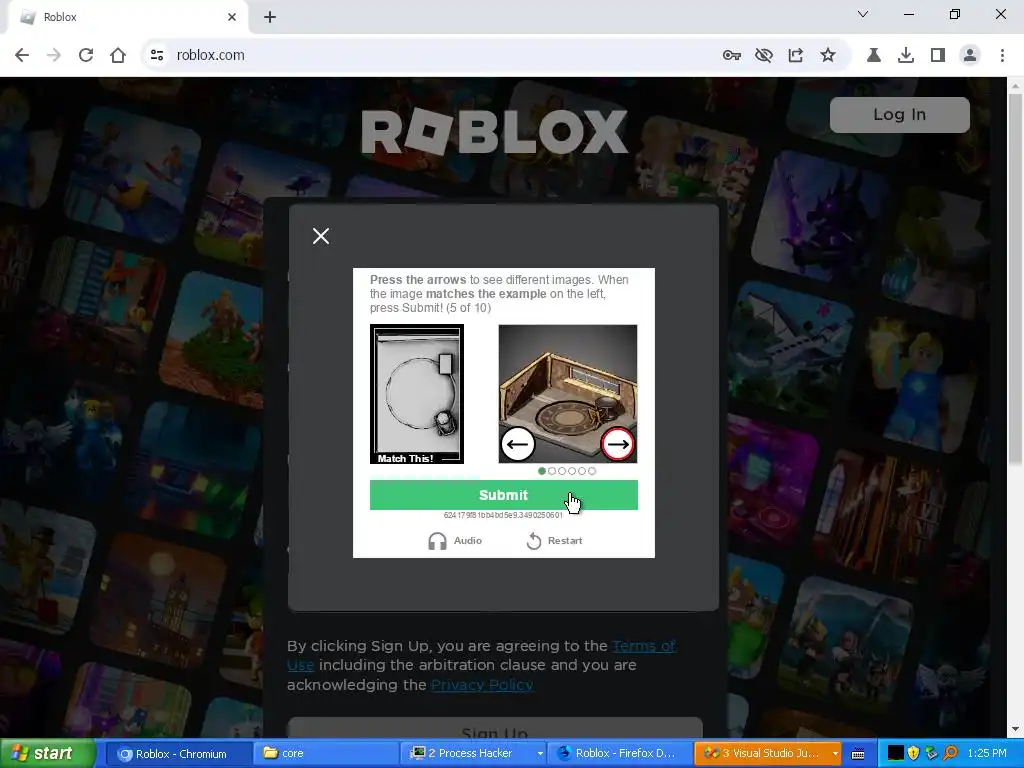This screenshot has height=768, width=1024.
Task: Go back to the previous page
Action: pos(22,55)
